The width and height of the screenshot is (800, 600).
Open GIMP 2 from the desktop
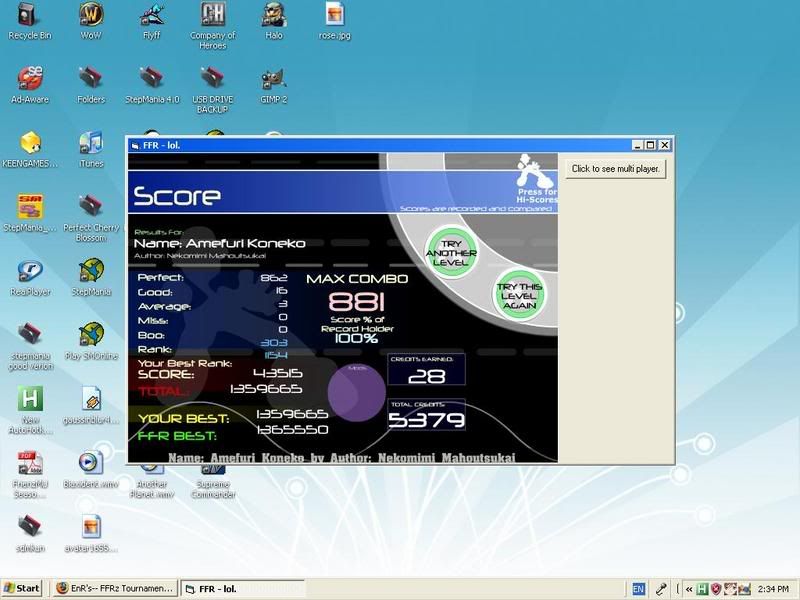click(273, 78)
